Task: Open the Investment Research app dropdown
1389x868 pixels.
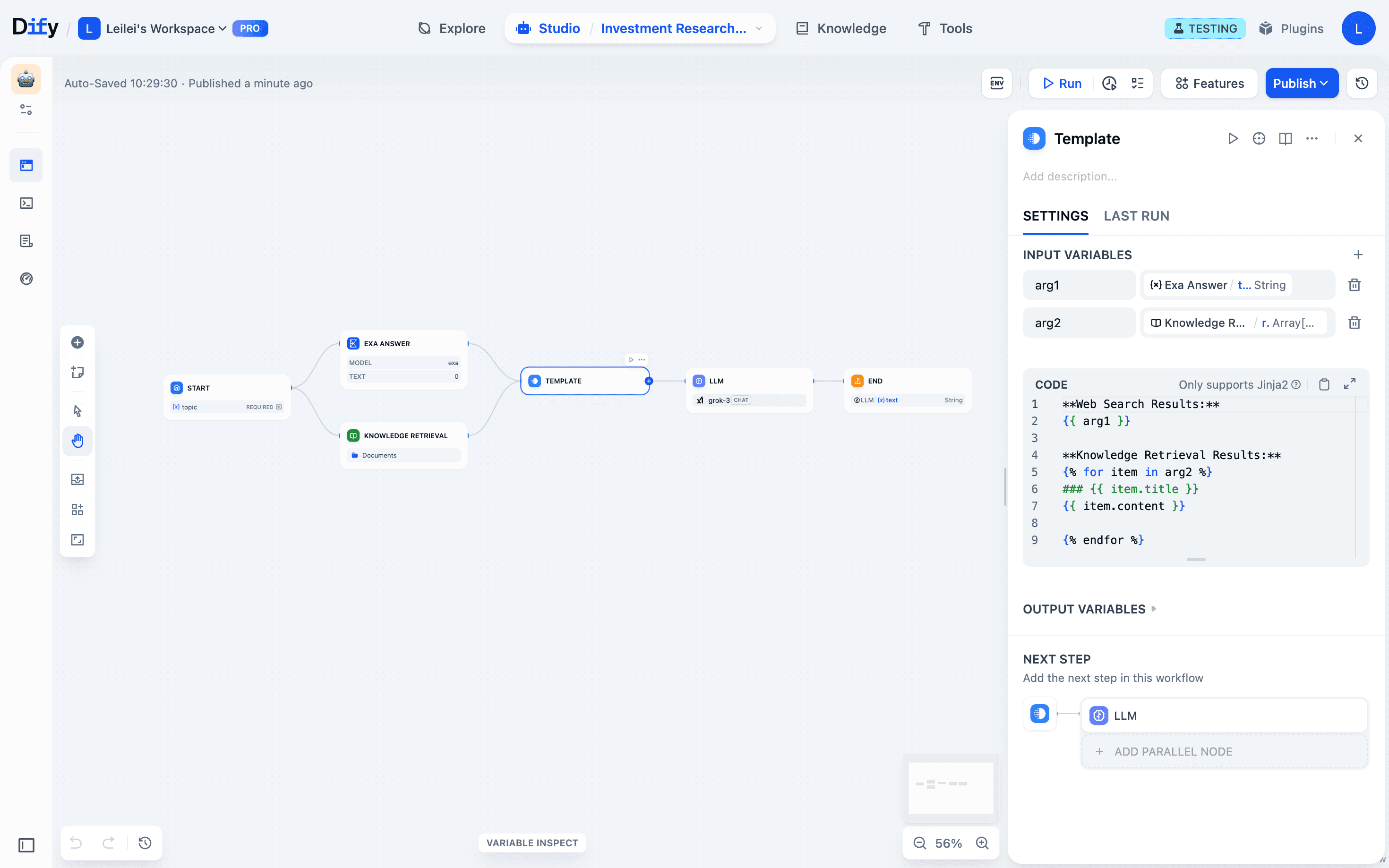Action: click(759, 28)
